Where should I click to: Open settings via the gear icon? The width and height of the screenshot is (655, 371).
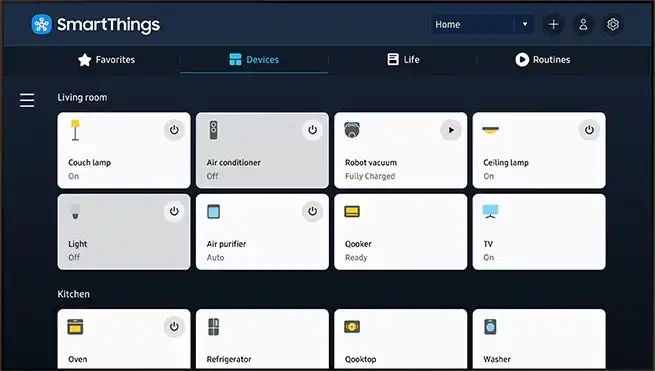coord(613,25)
